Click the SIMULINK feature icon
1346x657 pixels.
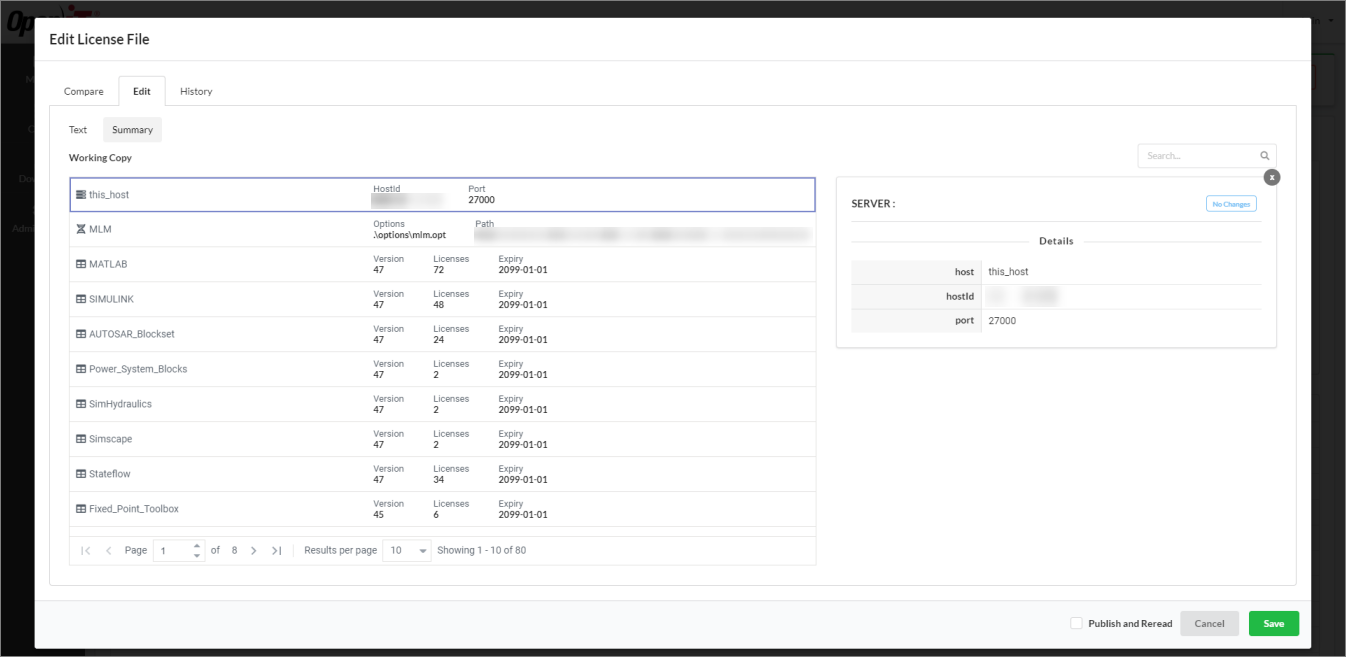pyautogui.click(x=80, y=298)
